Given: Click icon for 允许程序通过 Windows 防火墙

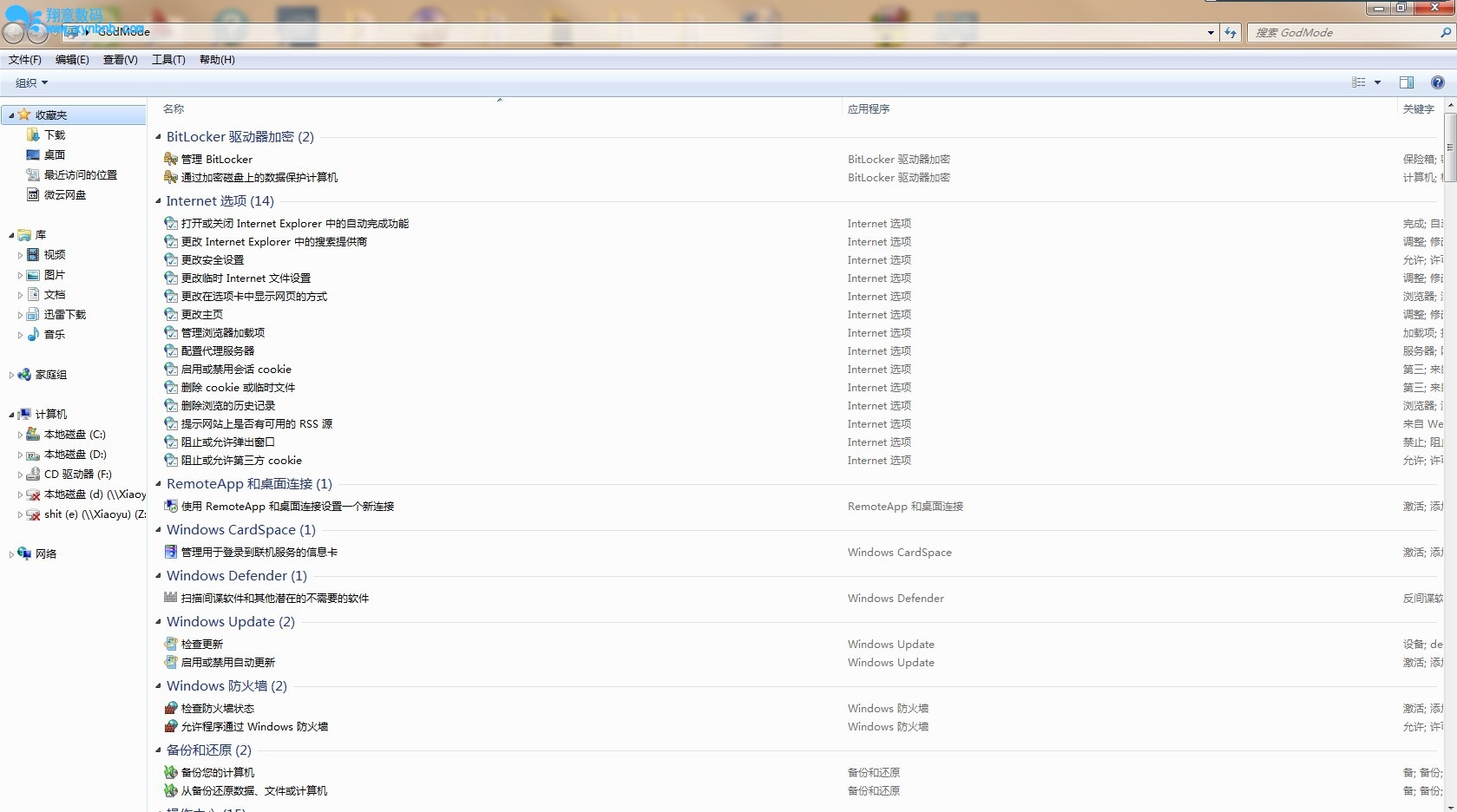Looking at the screenshot, I should [x=171, y=726].
